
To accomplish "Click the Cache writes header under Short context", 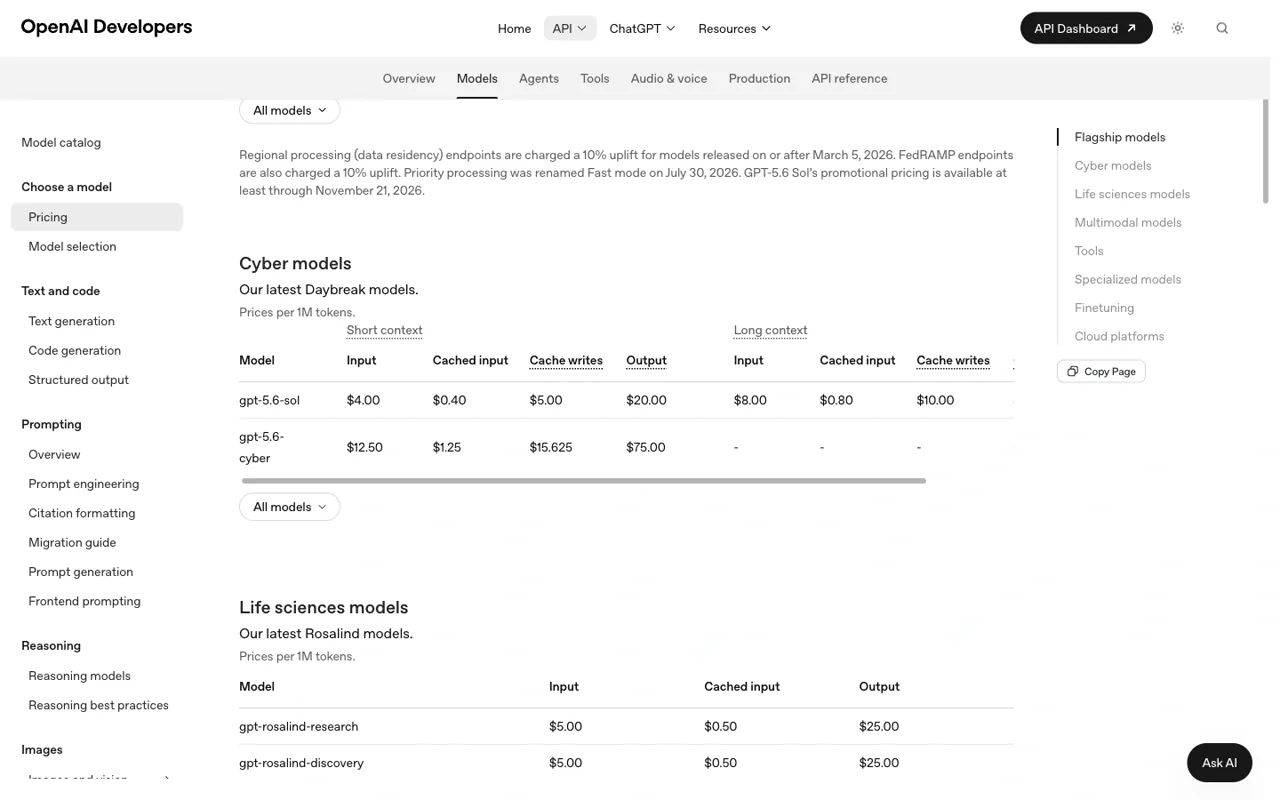I will 566,361.
